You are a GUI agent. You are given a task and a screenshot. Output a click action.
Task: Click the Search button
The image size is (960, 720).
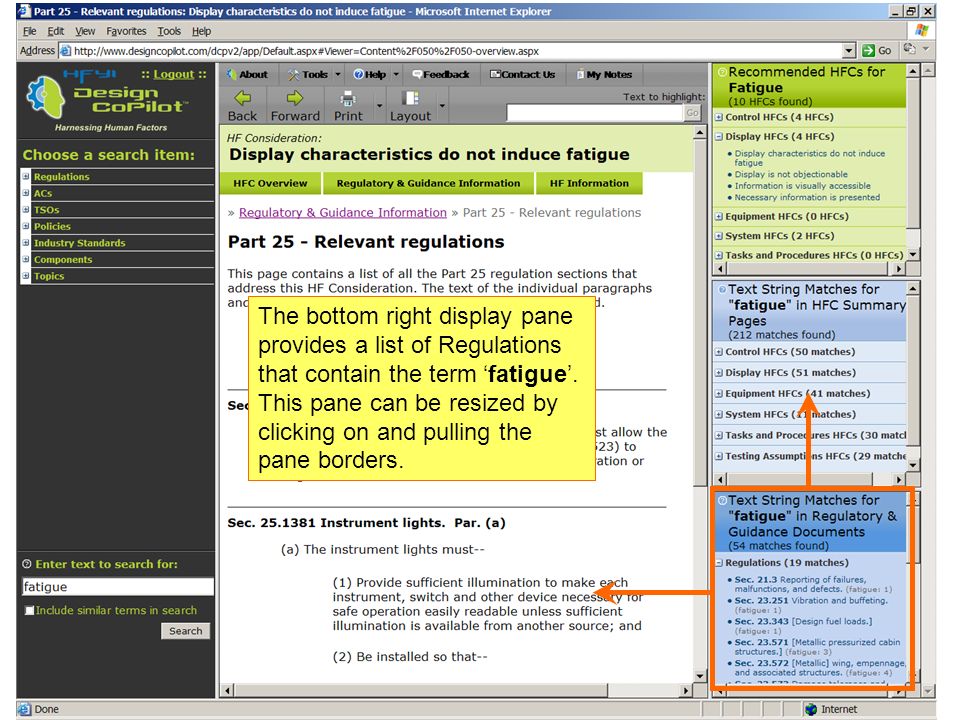[x=186, y=631]
